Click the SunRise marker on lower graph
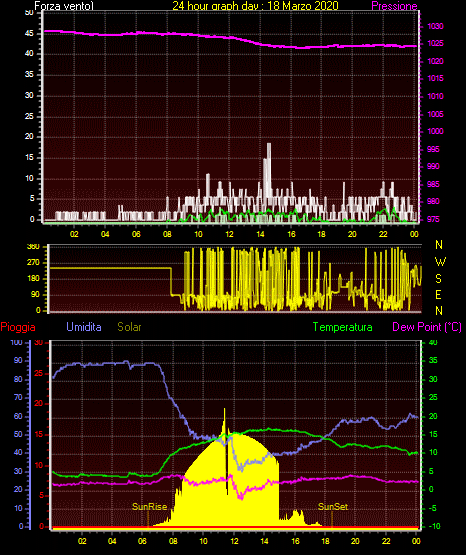 (149, 507)
